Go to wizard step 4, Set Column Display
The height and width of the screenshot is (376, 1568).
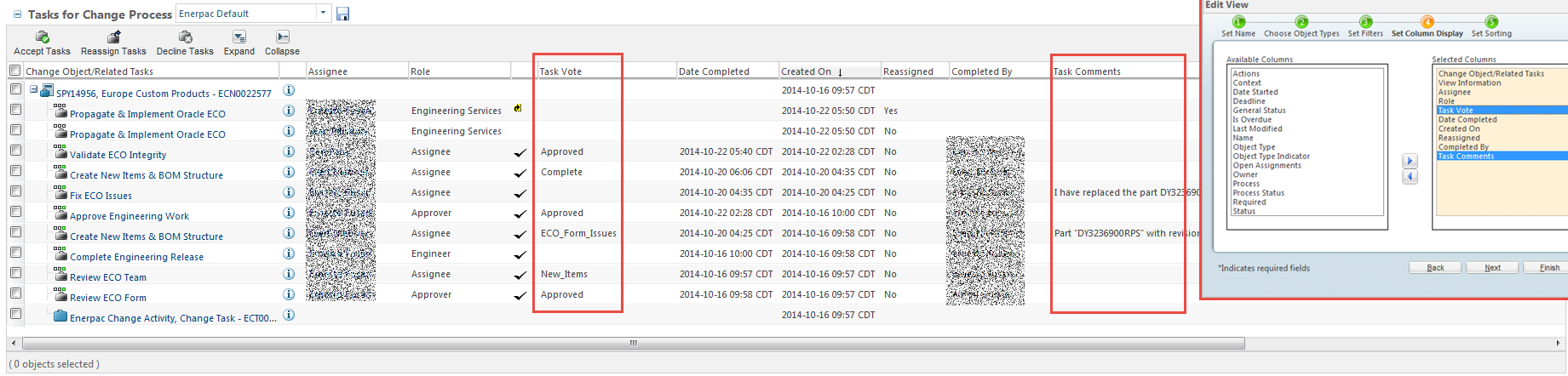(1427, 22)
